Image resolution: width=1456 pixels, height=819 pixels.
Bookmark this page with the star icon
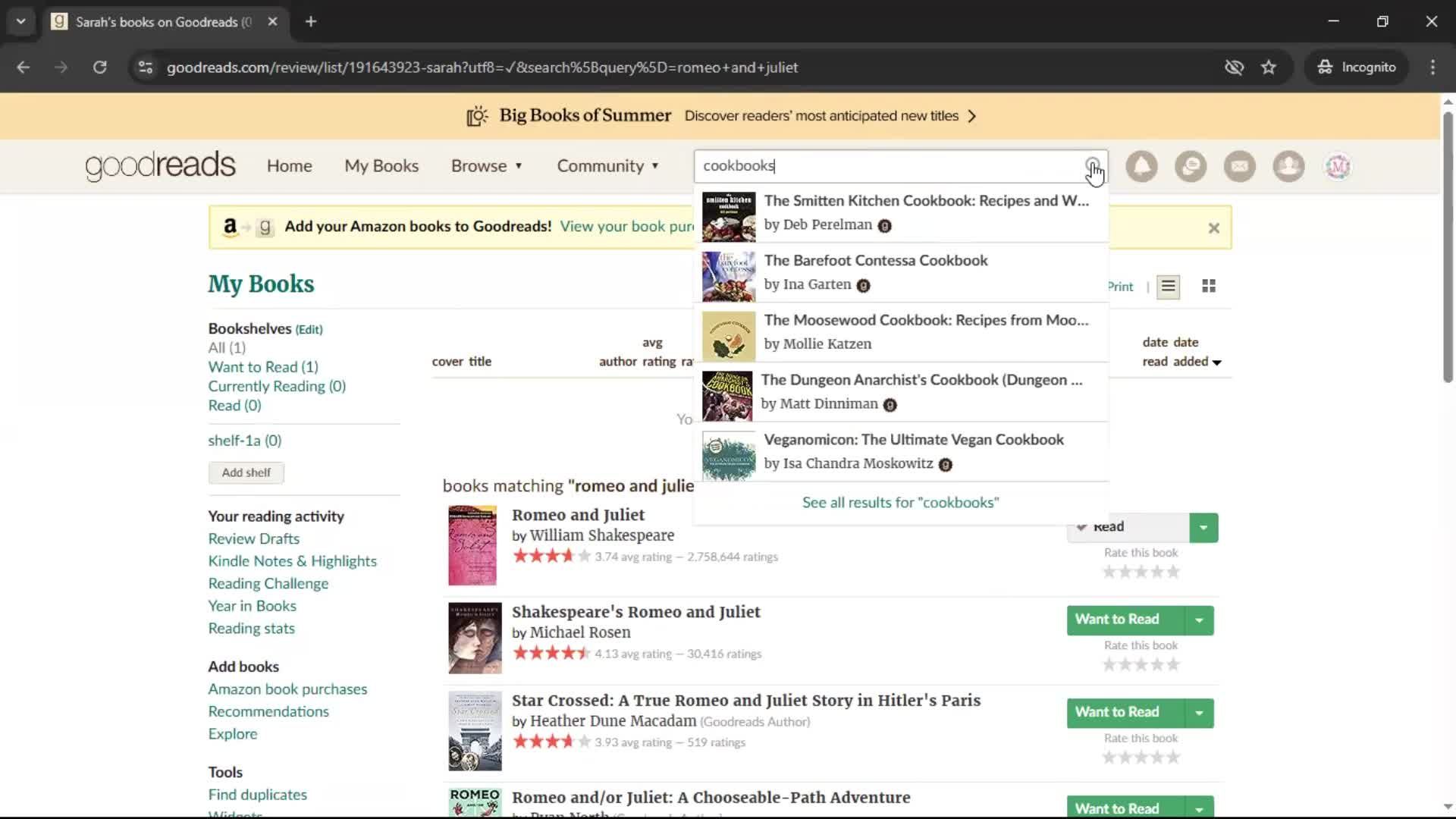(1269, 67)
